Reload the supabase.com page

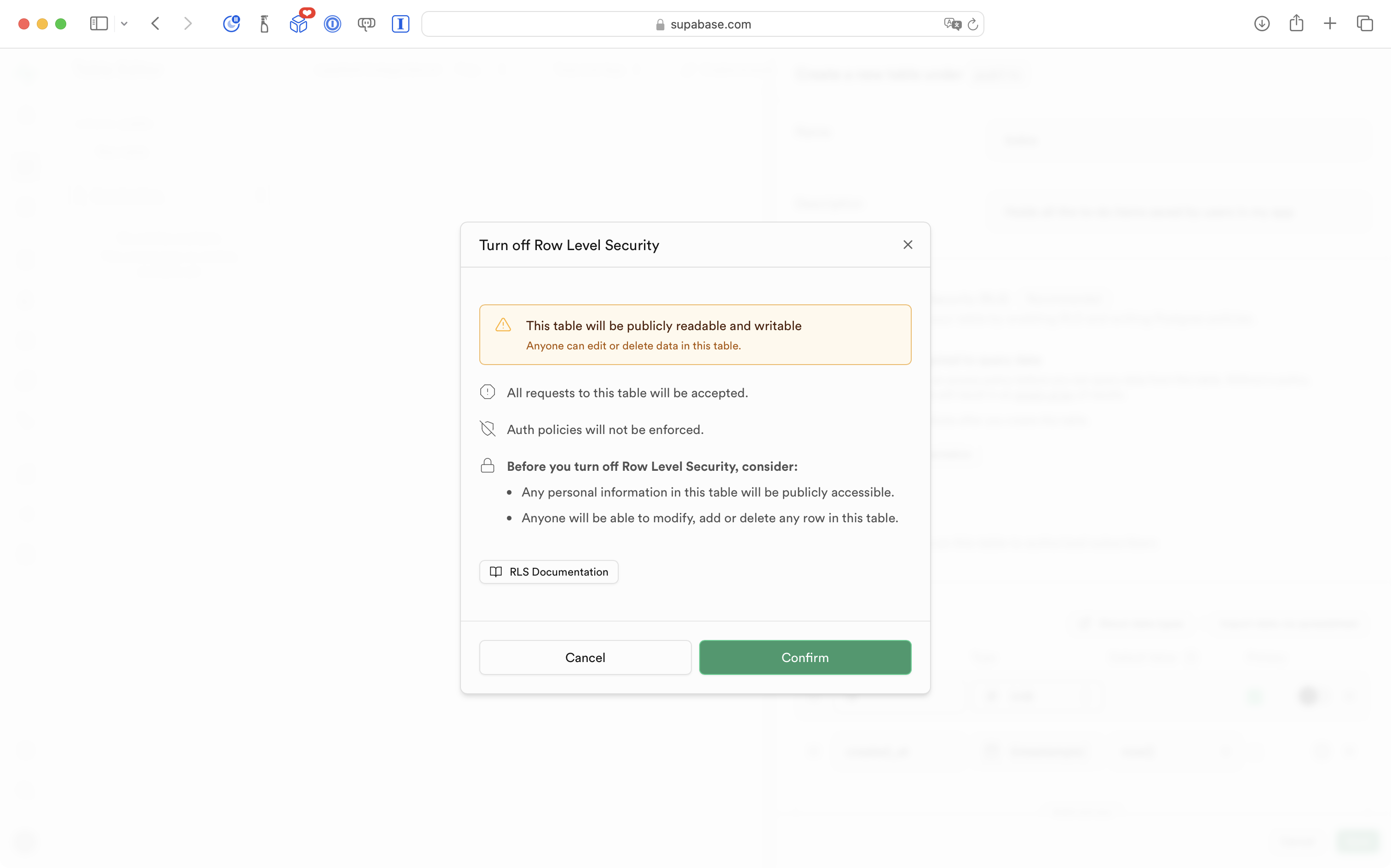pyautogui.click(x=972, y=24)
